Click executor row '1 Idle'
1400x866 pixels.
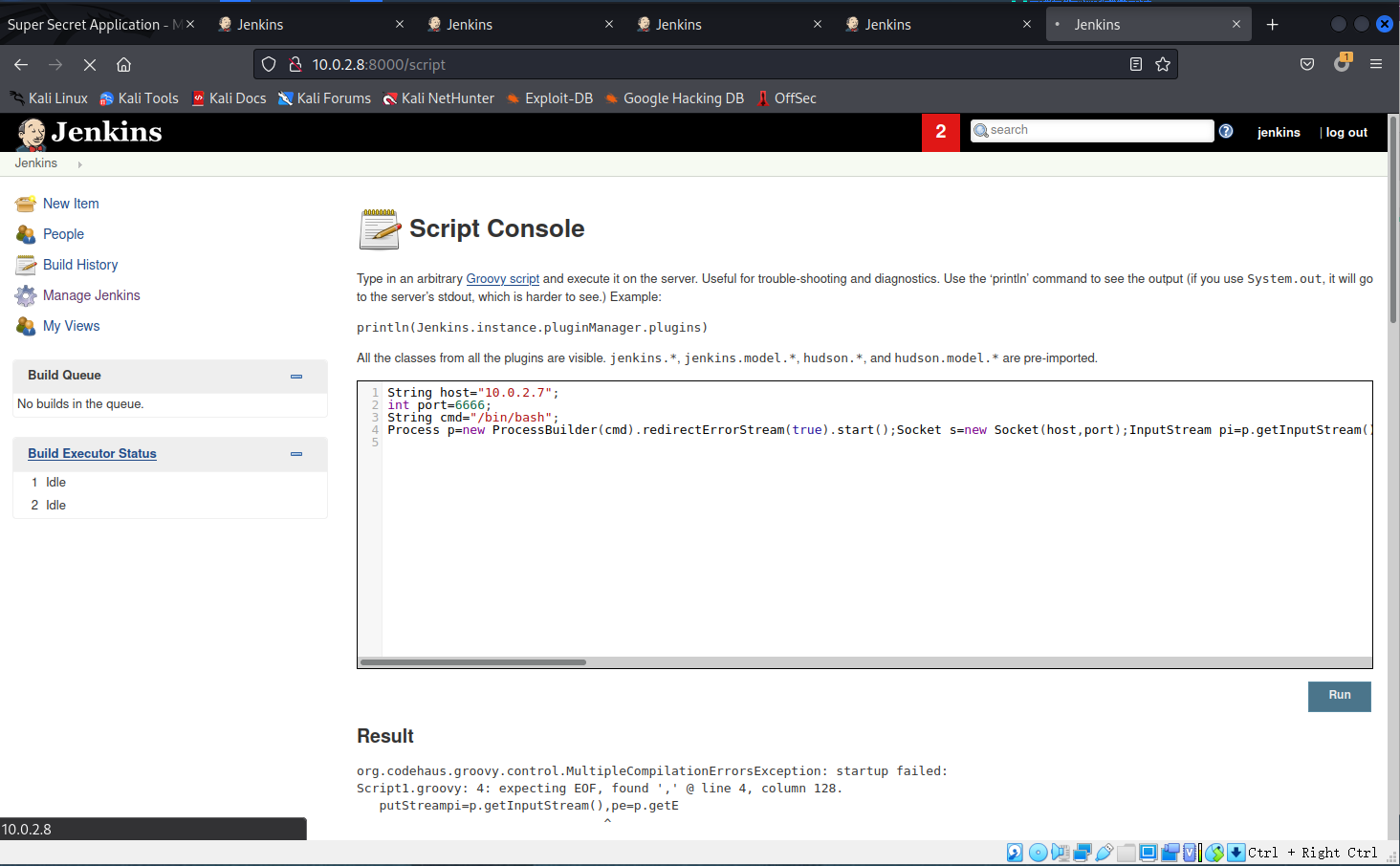click(x=49, y=483)
